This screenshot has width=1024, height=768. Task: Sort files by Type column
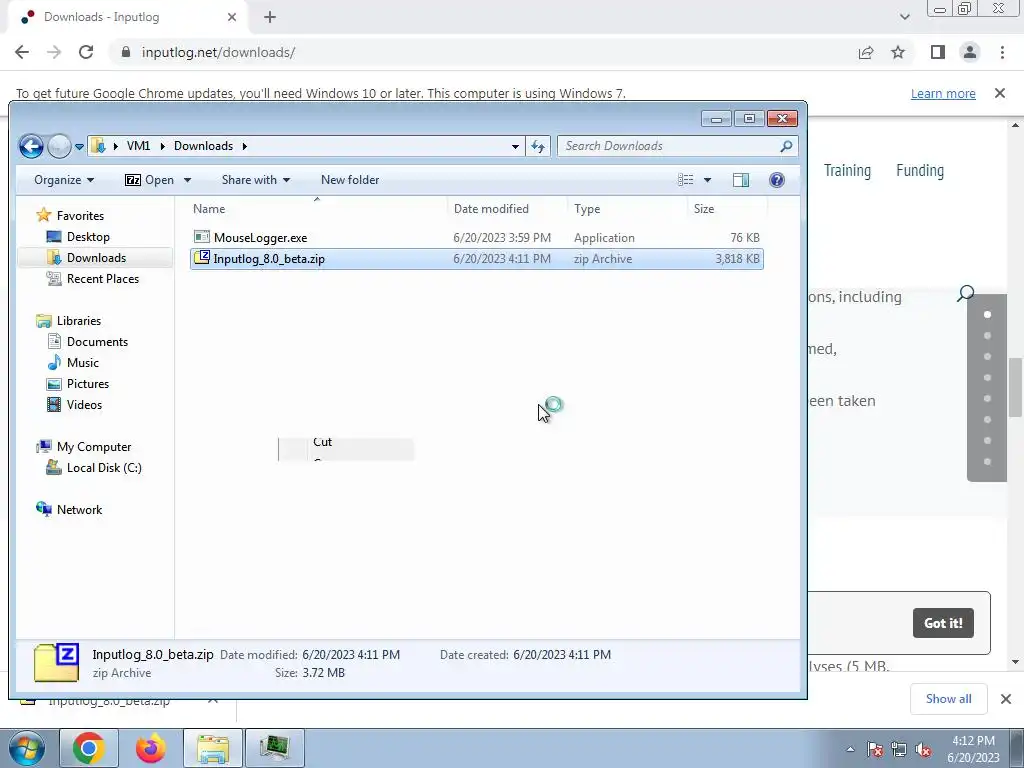point(628,209)
